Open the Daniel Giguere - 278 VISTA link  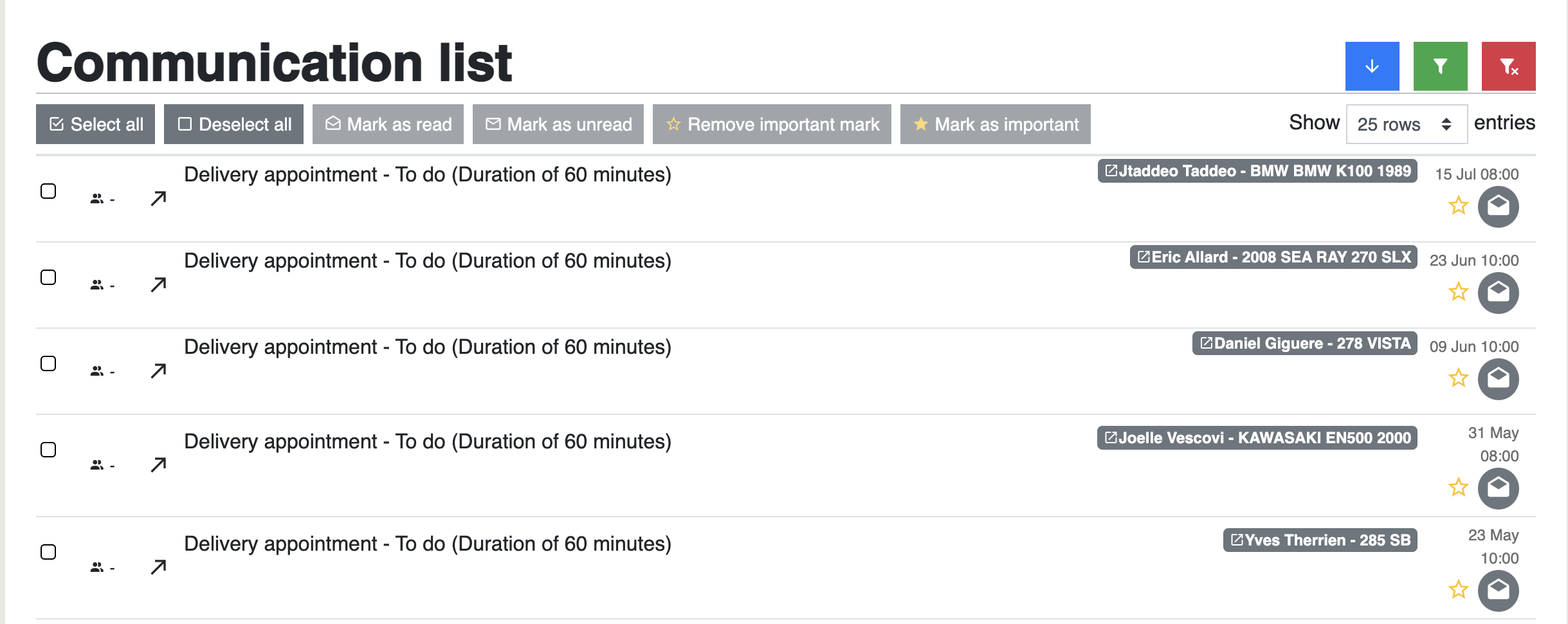point(1304,344)
